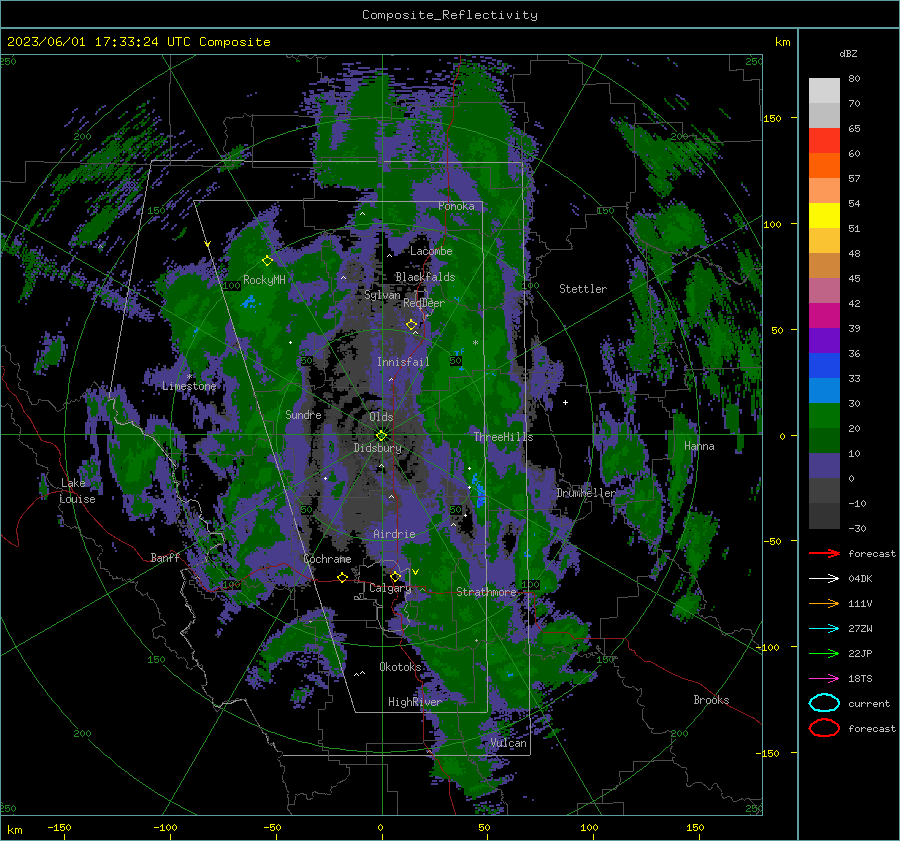Image resolution: width=900 pixels, height=841 pixels.
Task: Click the Brooks city label
Action: coord(711,700)
